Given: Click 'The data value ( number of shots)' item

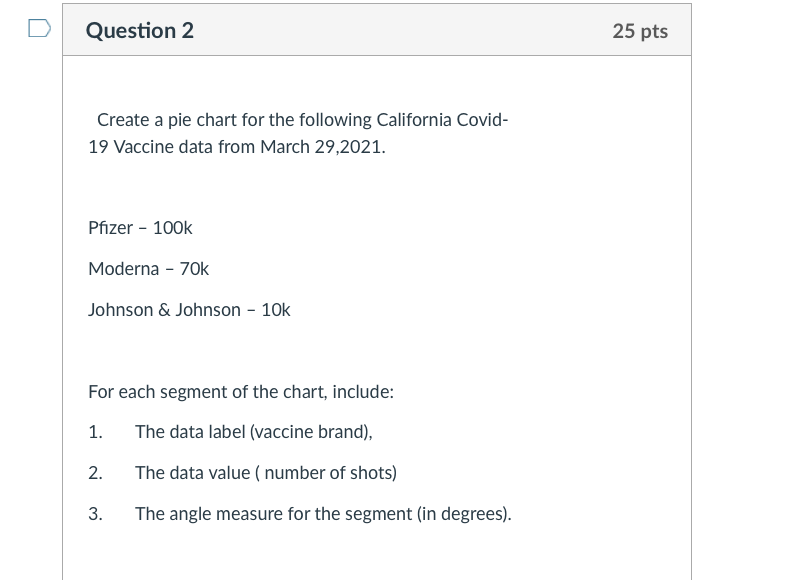Looking at the screenshot, I should pyautogui.click(x=266, y=473).
